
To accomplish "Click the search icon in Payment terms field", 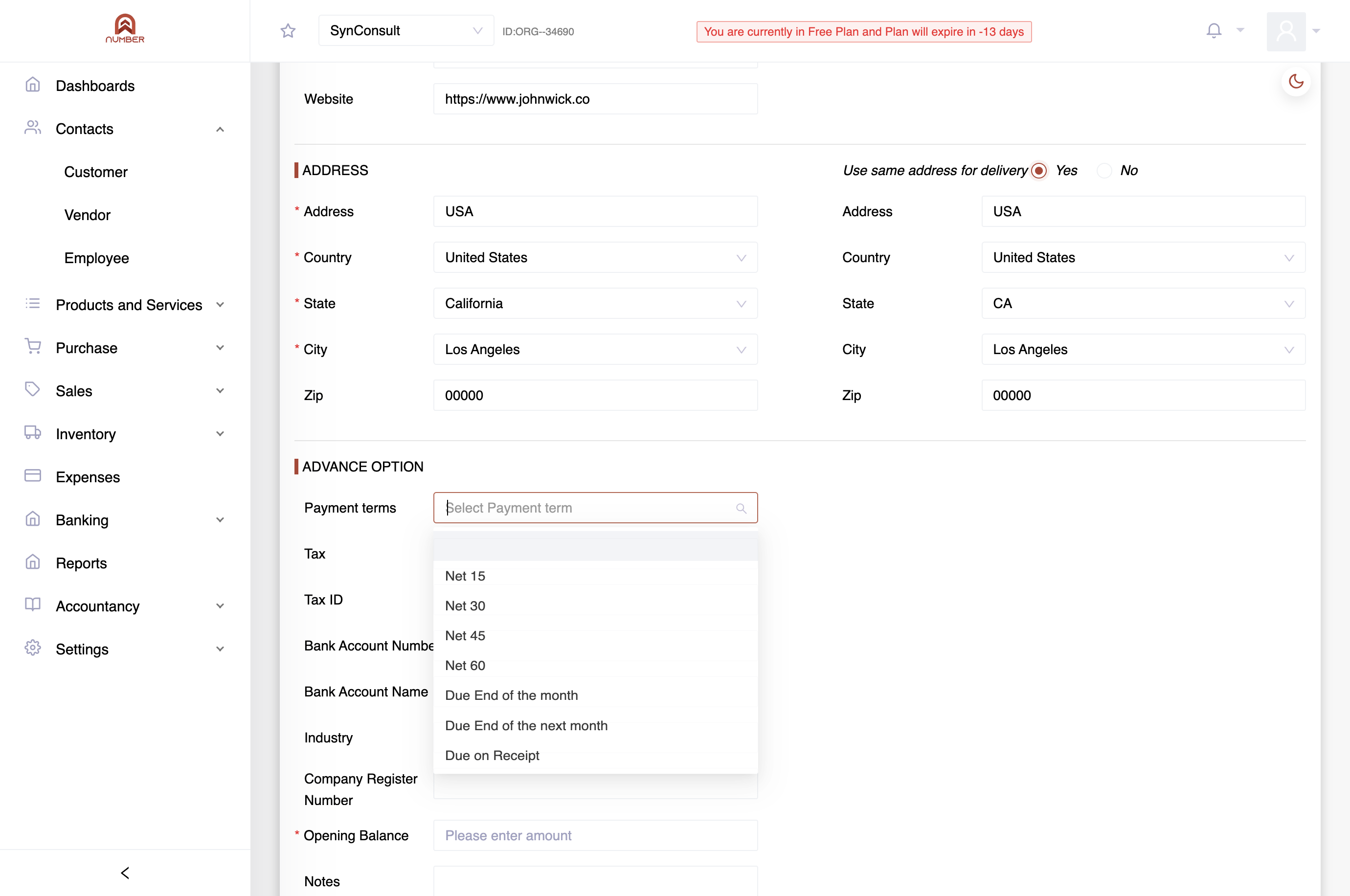I will [741, 509].
